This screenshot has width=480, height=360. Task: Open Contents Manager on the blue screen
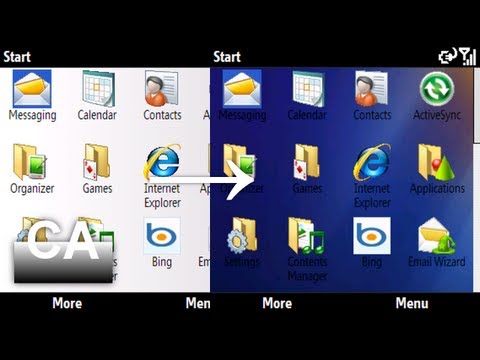(307, 236)
